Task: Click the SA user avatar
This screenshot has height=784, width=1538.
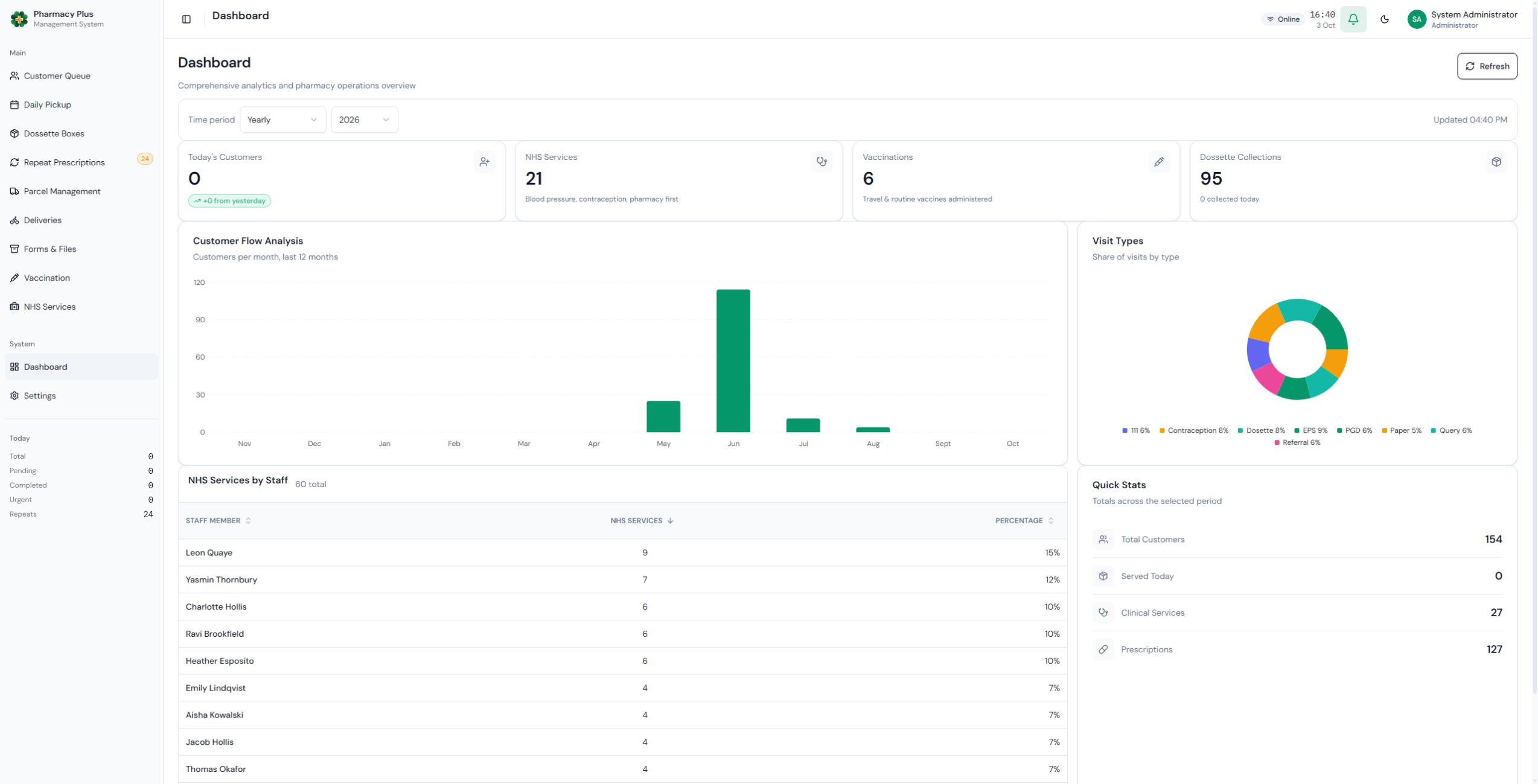Action: click(1417, 19)
